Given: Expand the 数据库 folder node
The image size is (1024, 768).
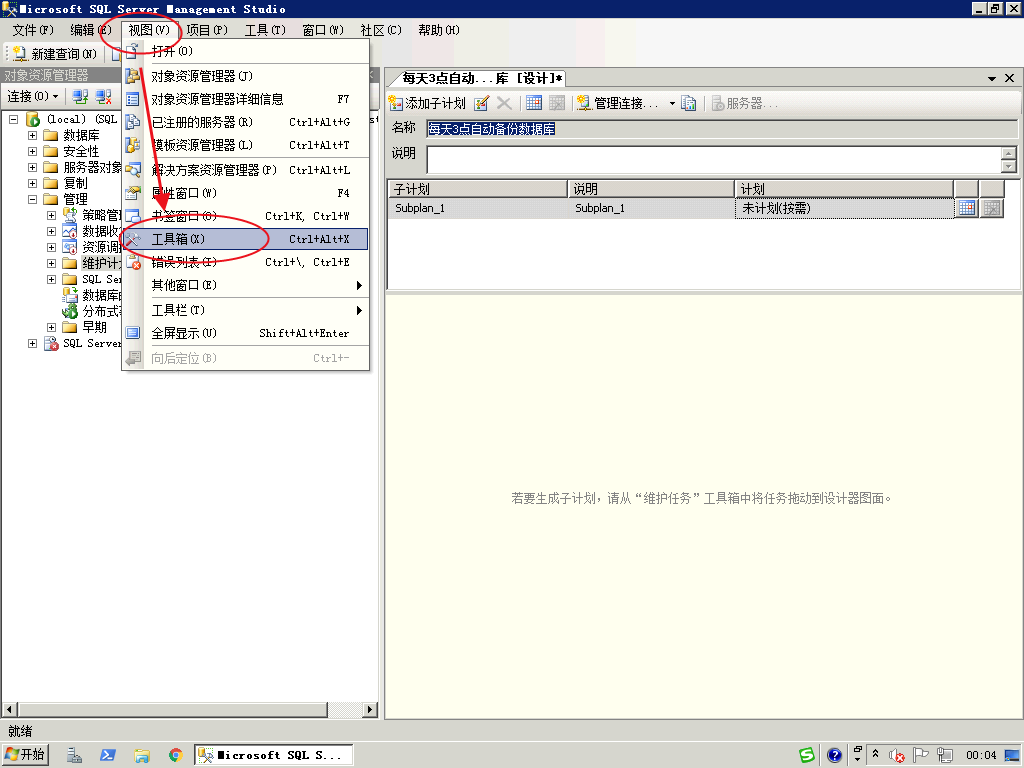Looking at the screenshot, I should click(32, 135).
